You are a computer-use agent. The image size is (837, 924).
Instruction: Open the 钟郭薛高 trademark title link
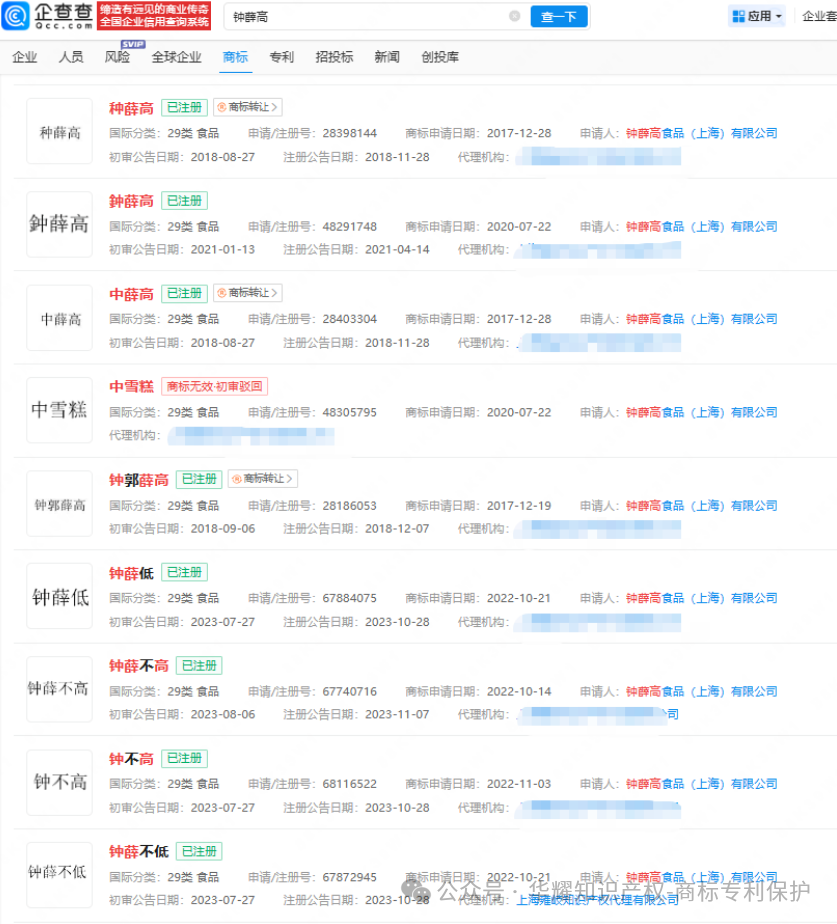click(139, 480)
